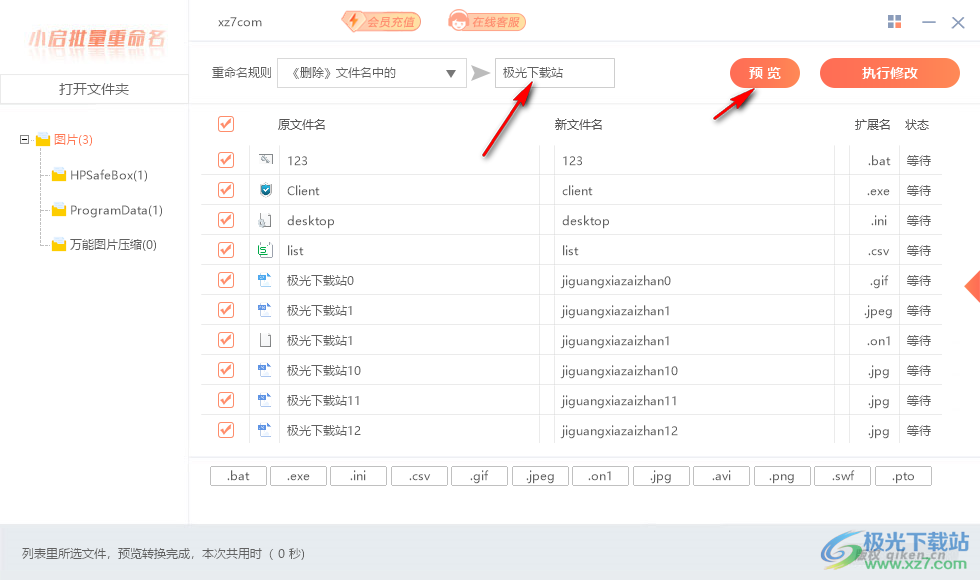The height and width of the screenshot is (580, 980).
Task: Filter by the .png extension button
Action: click(782, 476)
